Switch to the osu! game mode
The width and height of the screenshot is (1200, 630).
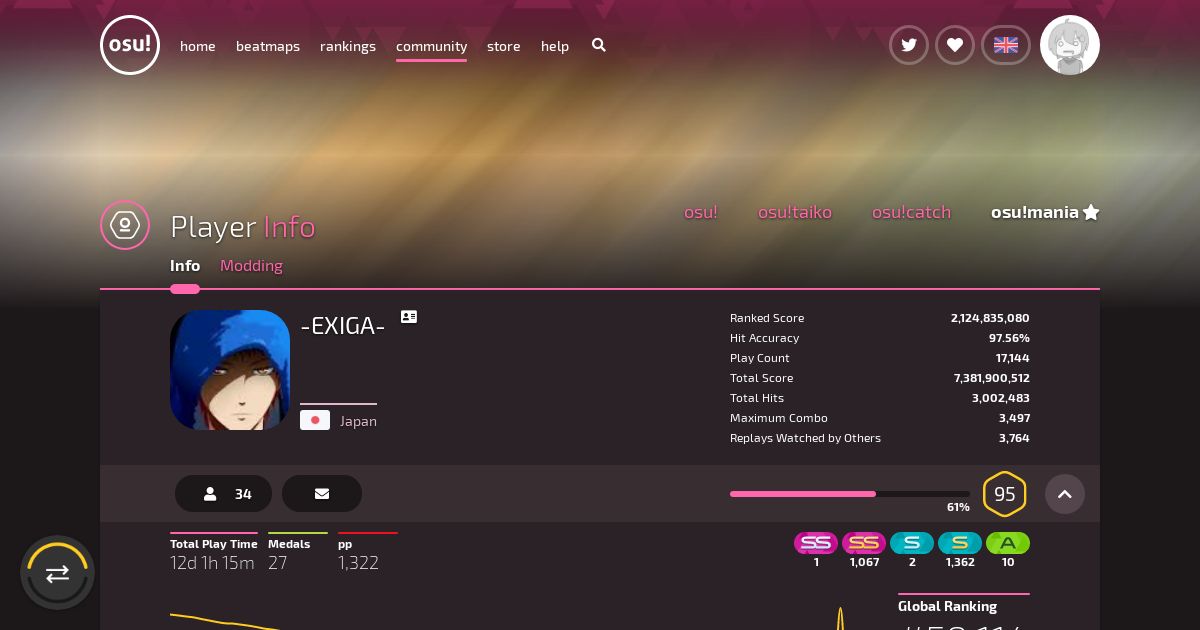(701, 212)
